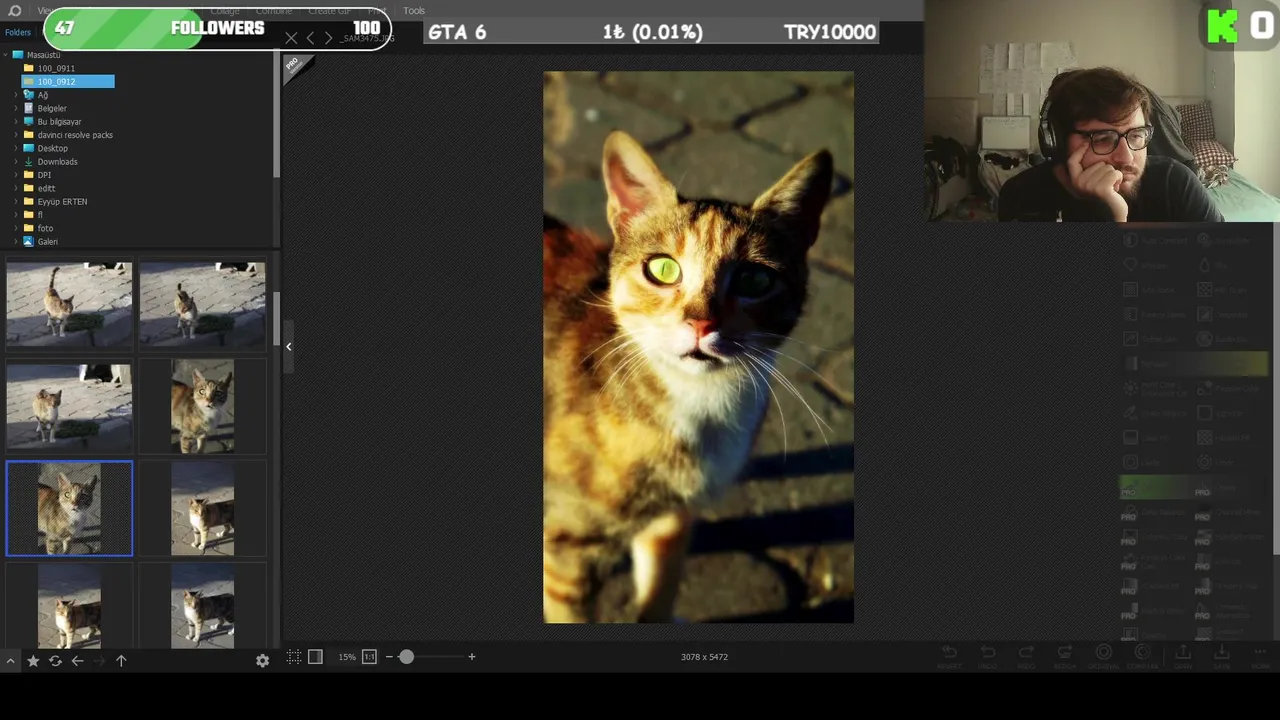Click the PRO version corner badge

296,67
